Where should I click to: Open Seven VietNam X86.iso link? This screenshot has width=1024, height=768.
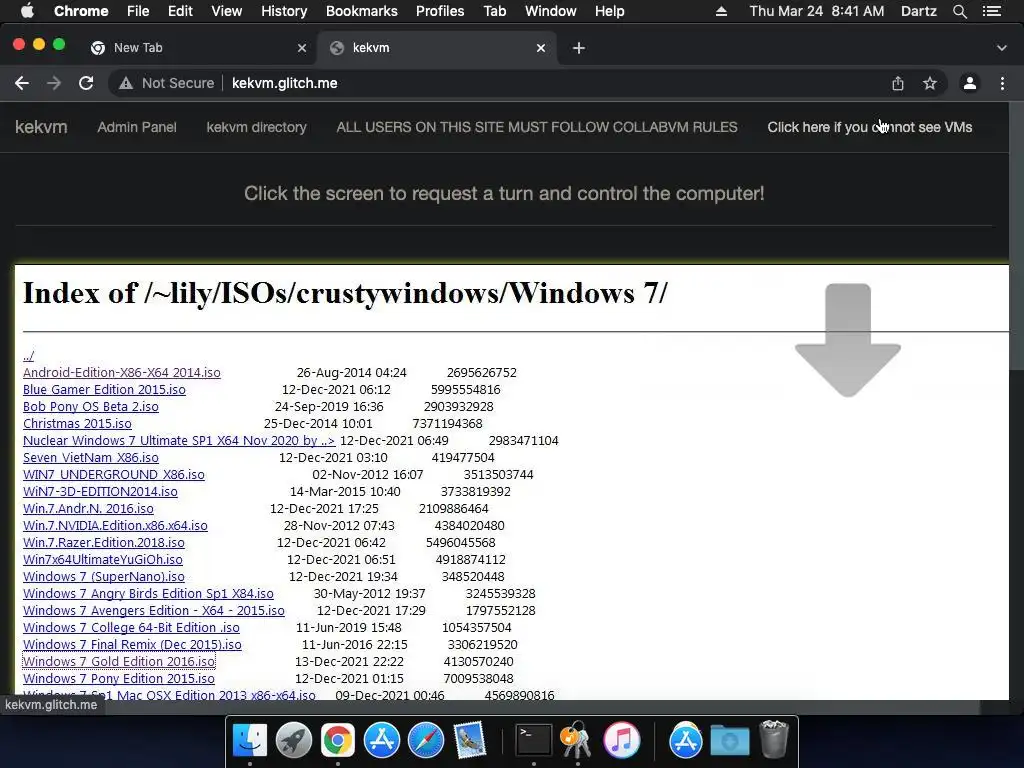click(x=91, y=457)
